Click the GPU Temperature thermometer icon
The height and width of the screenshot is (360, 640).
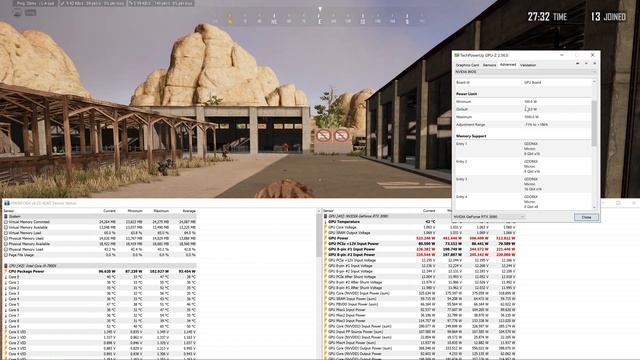point(325,222)
